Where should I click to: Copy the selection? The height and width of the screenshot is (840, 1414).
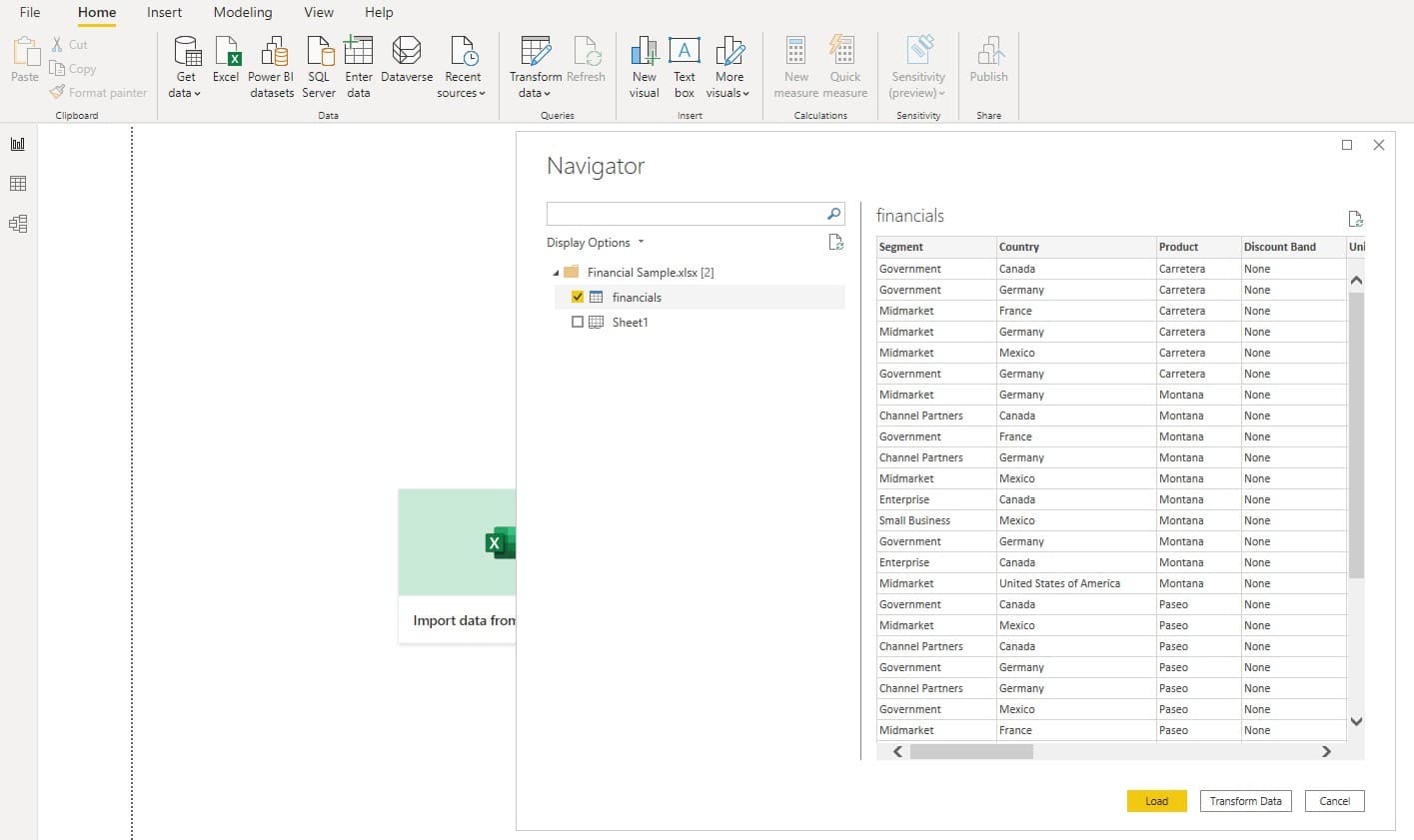pyautogui.click(x=73, y=69)
